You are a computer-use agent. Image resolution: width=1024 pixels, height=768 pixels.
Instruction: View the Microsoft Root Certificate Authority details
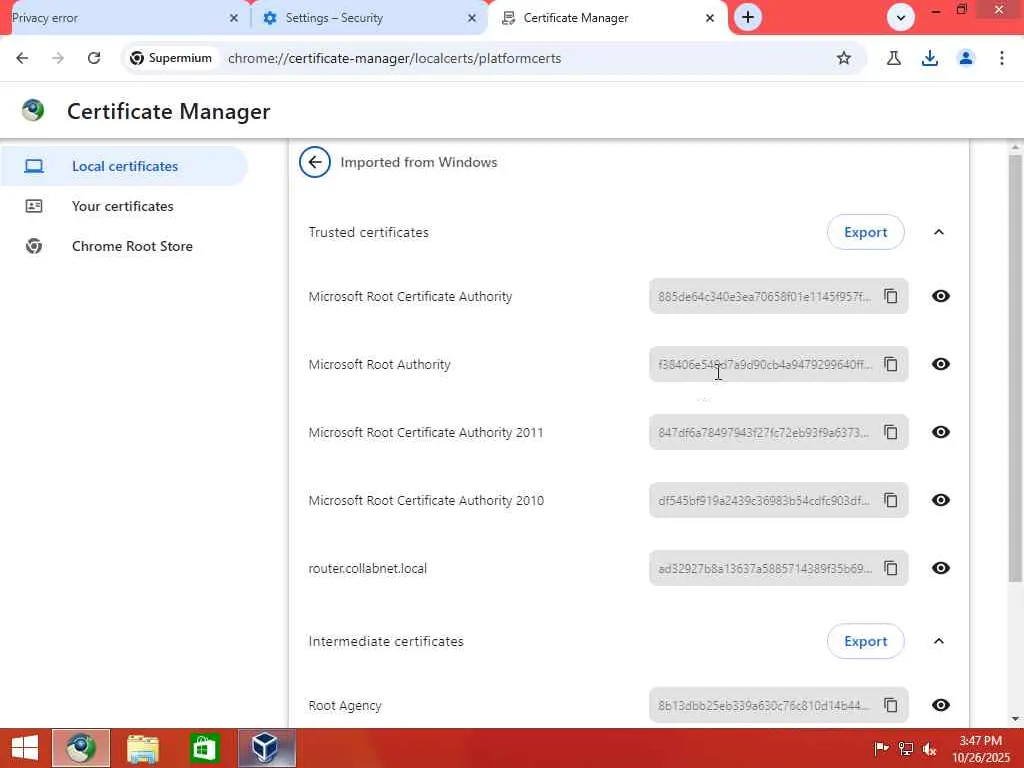(940, 296)
